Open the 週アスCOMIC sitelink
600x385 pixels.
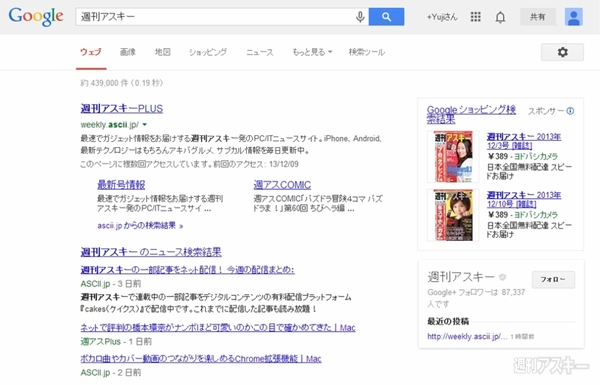(282, 185)
